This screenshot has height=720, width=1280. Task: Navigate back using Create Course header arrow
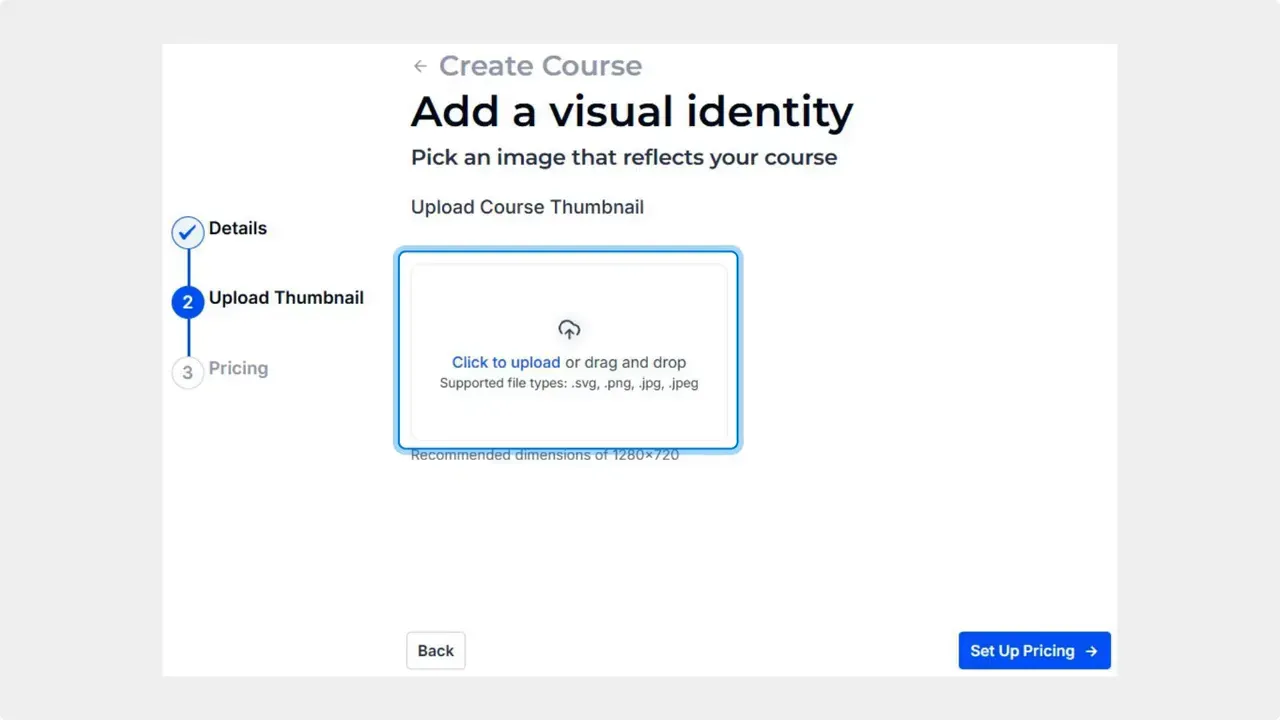click(420, 65)
